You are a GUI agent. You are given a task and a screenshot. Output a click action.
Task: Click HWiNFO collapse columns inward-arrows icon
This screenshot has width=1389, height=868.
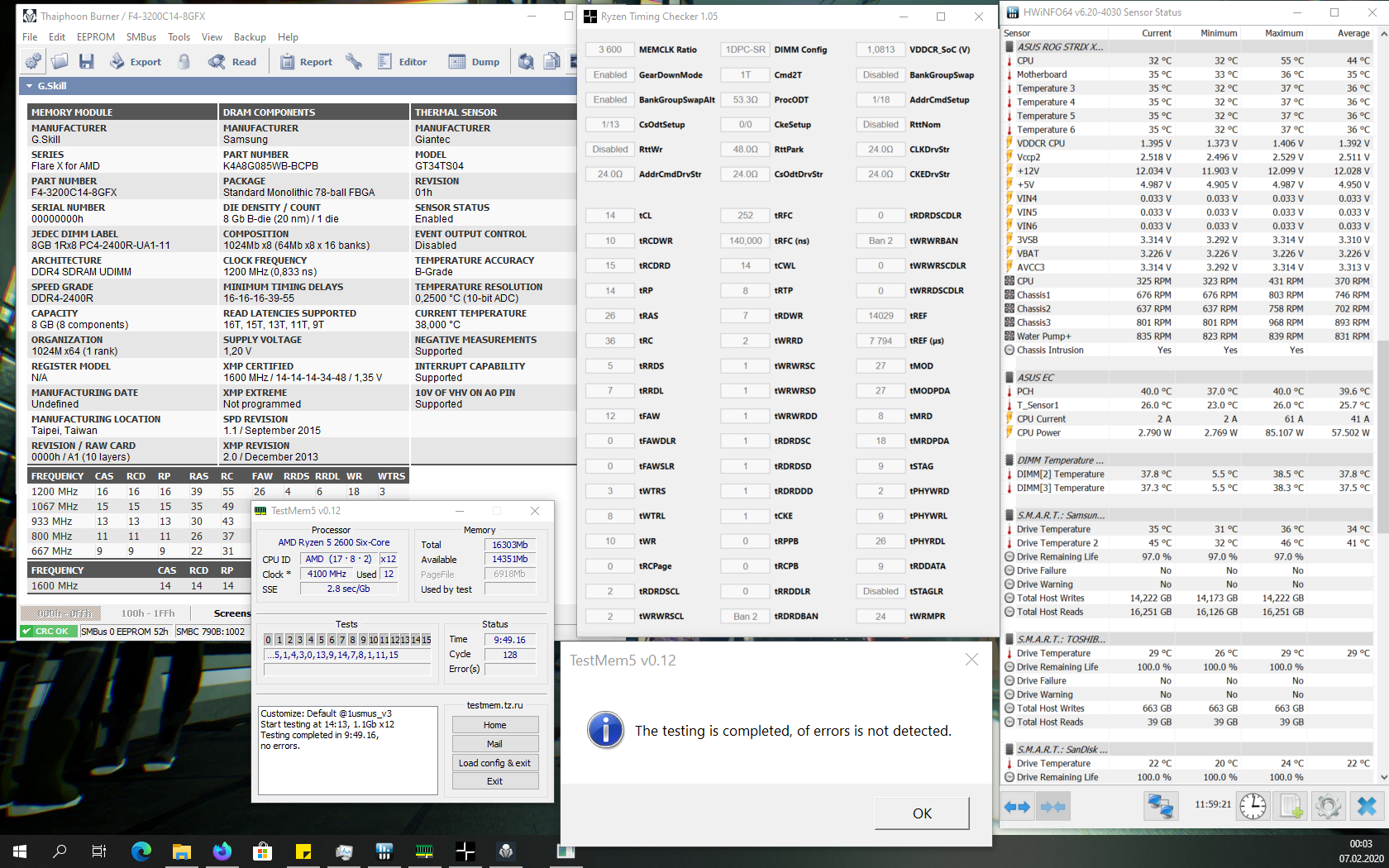click(1052, 806)
